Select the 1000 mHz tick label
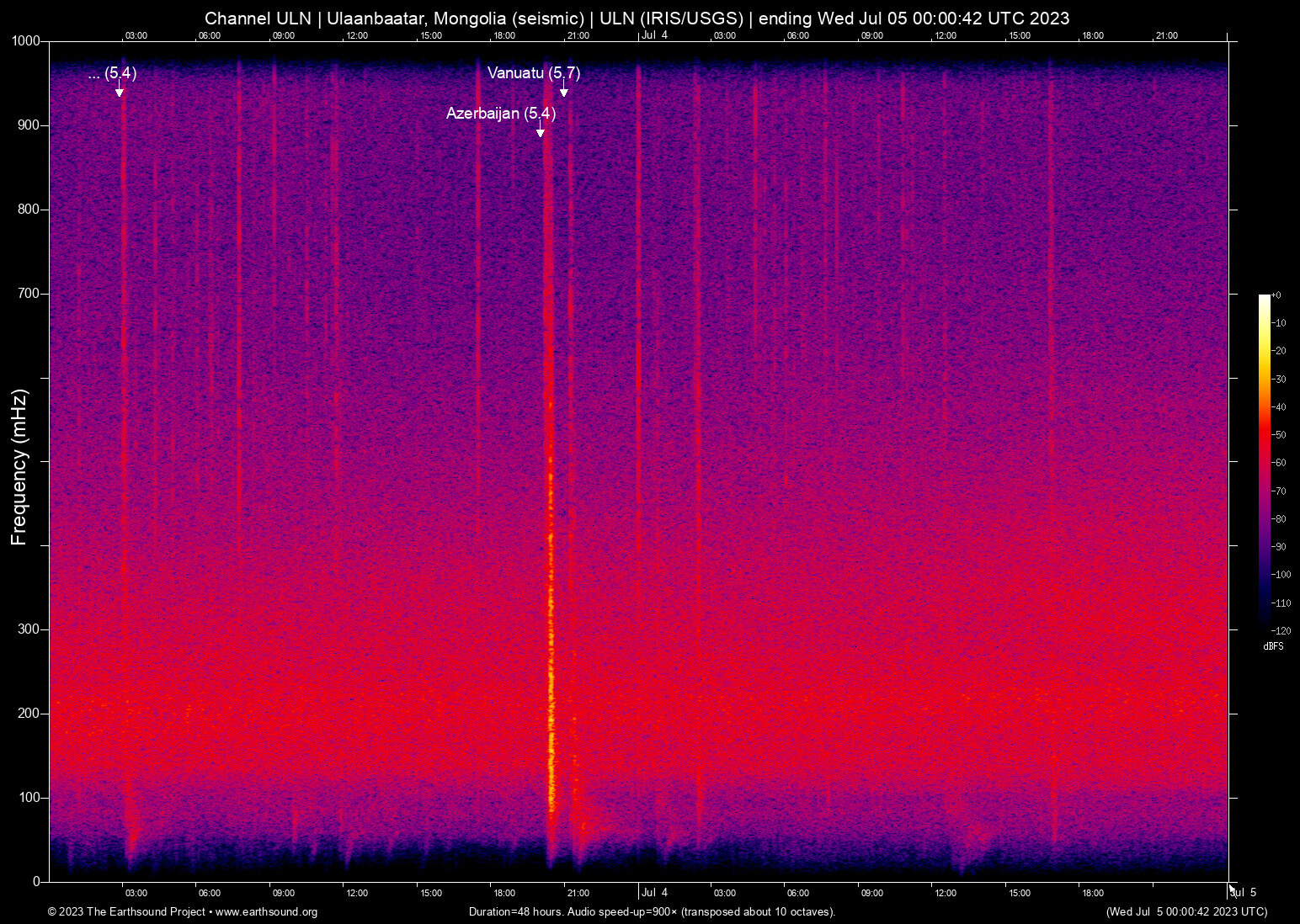The width and height of the screenshot is (1300, 924). click(27, 40)
